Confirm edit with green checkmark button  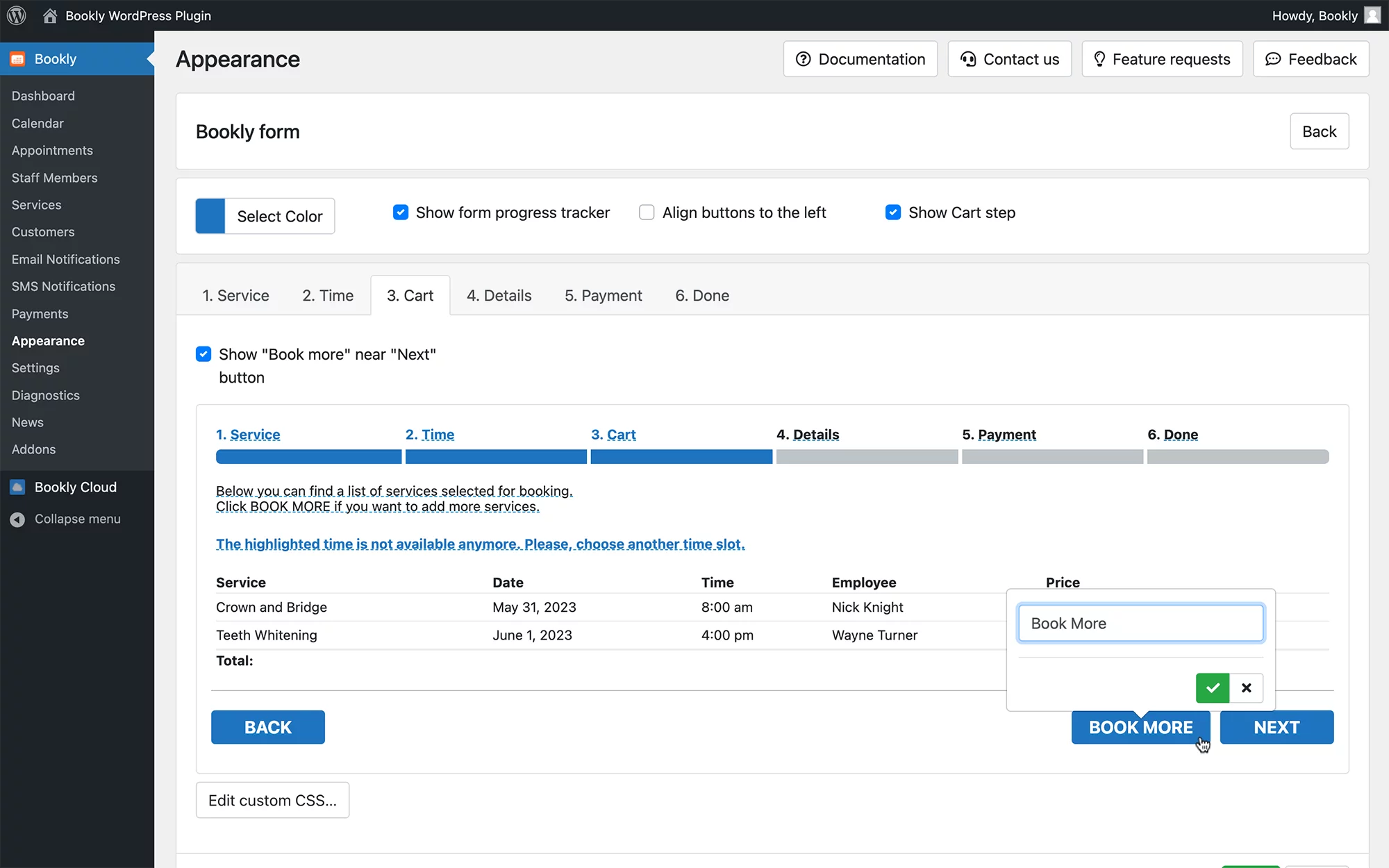pyautogui.click(x=1213, y=688)
